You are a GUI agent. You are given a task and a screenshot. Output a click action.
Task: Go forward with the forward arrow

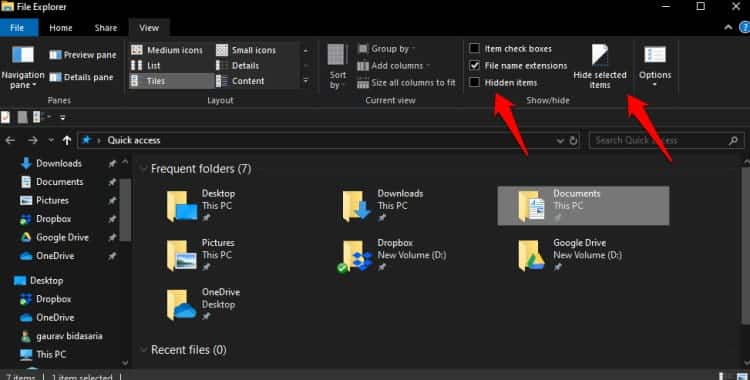coord(33,140)
